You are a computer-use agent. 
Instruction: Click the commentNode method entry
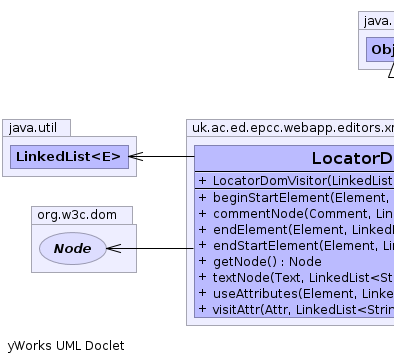point(296,214)
